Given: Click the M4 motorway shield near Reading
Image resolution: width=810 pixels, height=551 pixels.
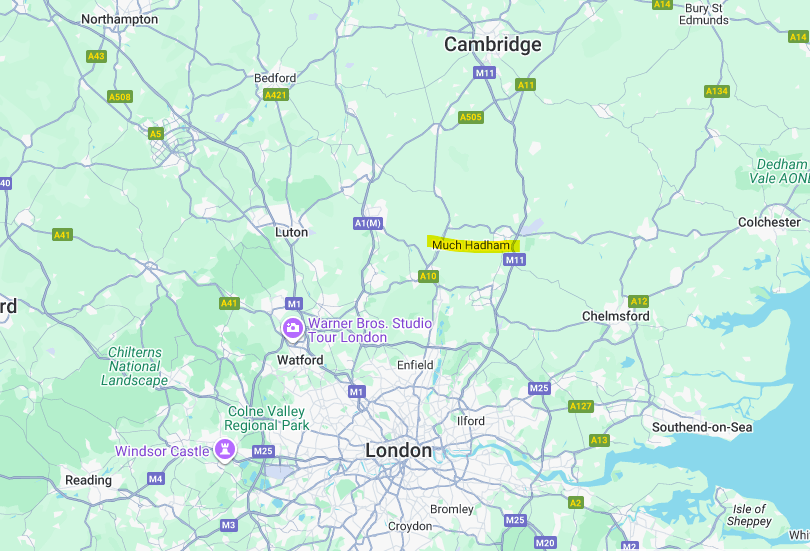Looking at the screenshot, I should tap(155, 479).
